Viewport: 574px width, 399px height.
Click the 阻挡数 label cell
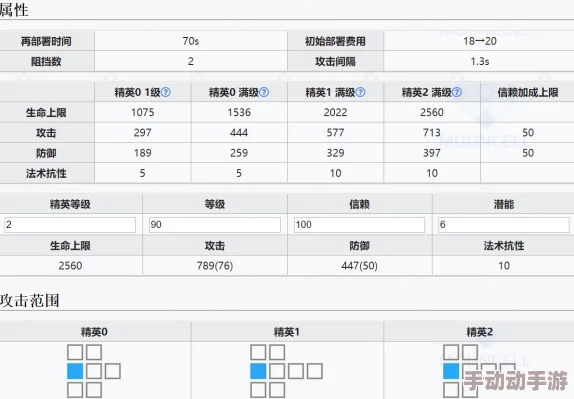coord(46,61)
